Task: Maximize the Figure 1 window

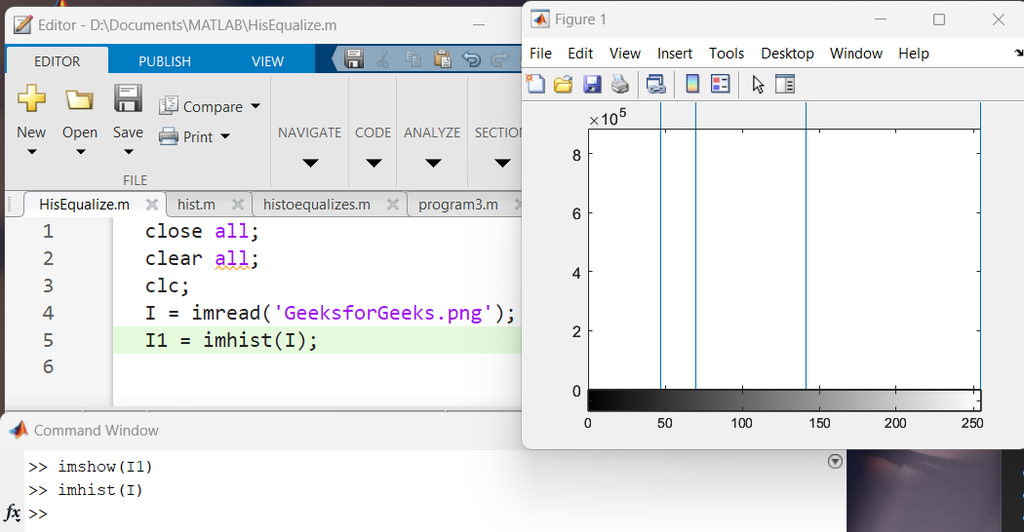Action: (x=939, y=20)
